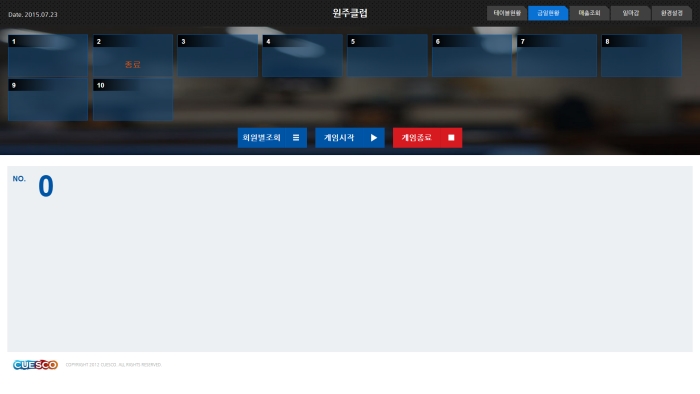Select table tile number 6
Viewport: 700px width, 394px height.
[472, 56]
